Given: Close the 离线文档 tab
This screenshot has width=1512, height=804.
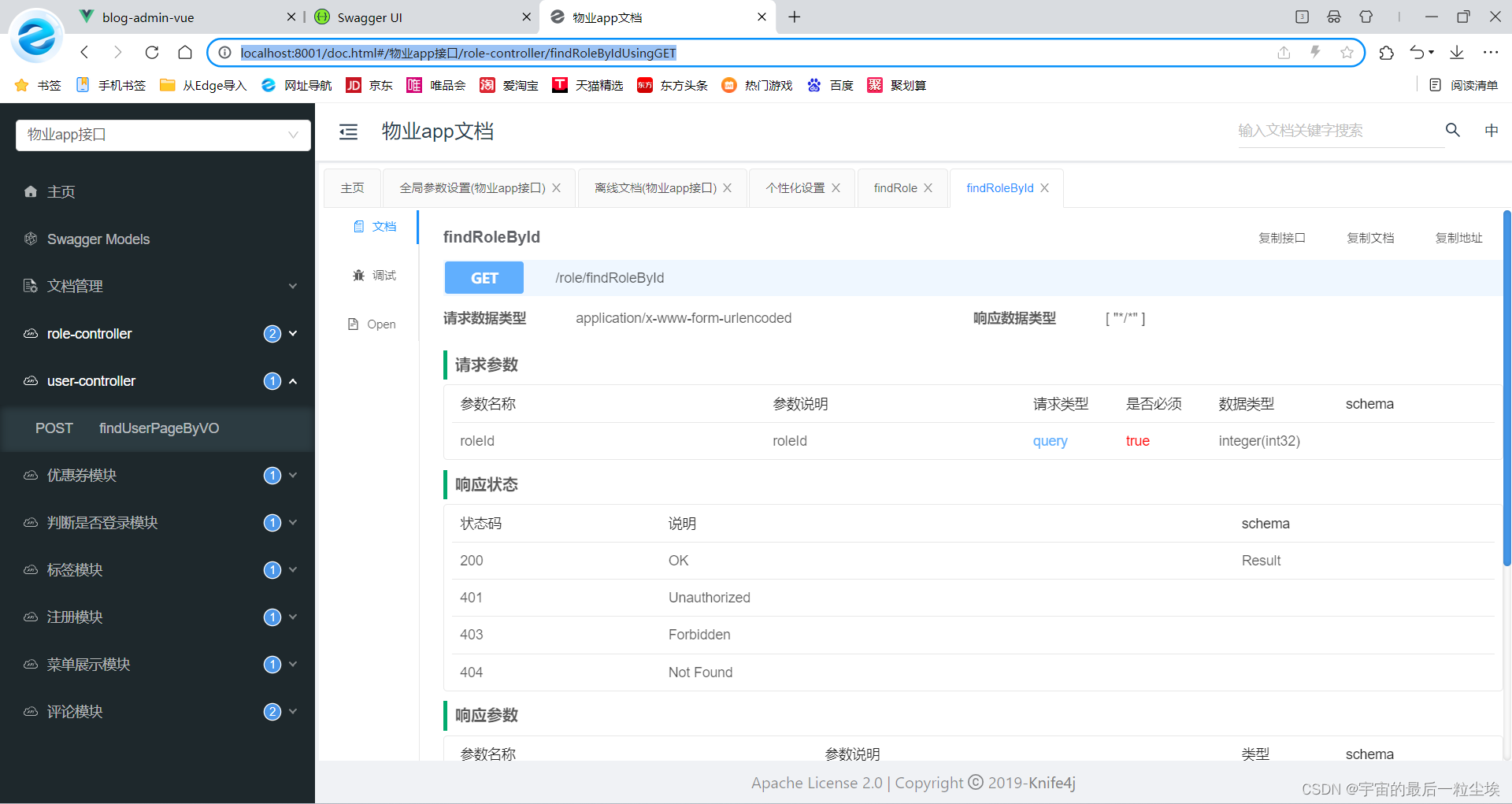Looking at the screenshot, I should 727,188.
